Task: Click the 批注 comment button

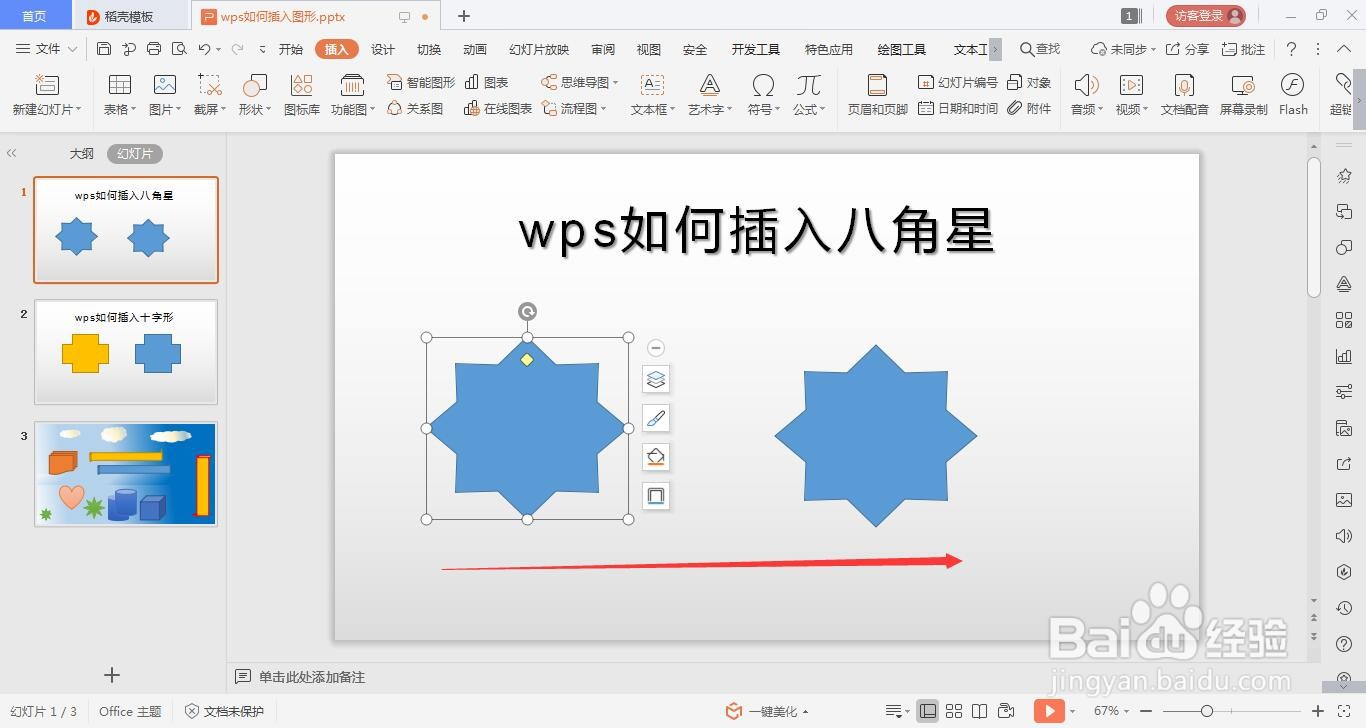Action: coord(1244,49)
